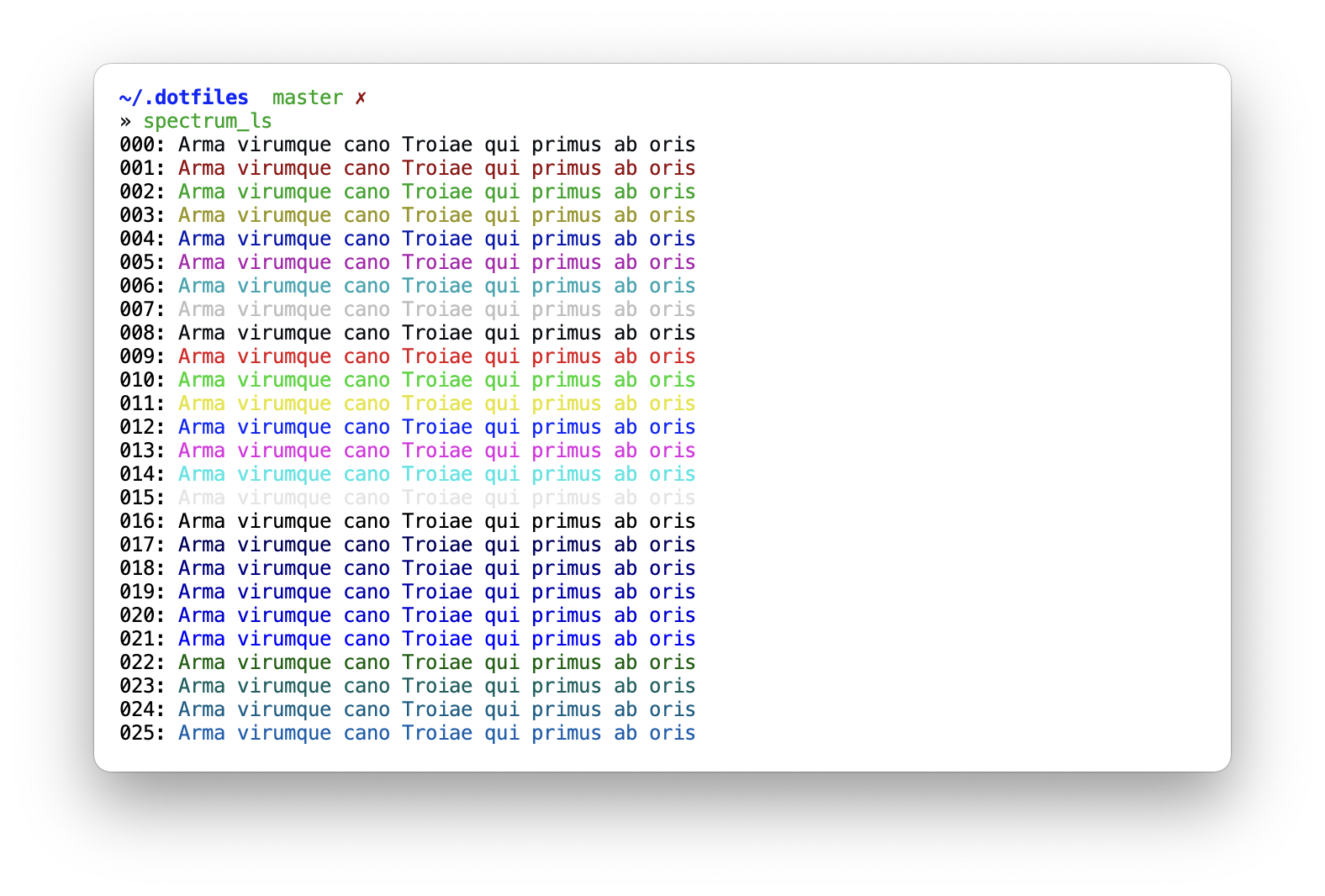
Task: Click the bright pink sample text on line 013
Action: click(436, 451)
